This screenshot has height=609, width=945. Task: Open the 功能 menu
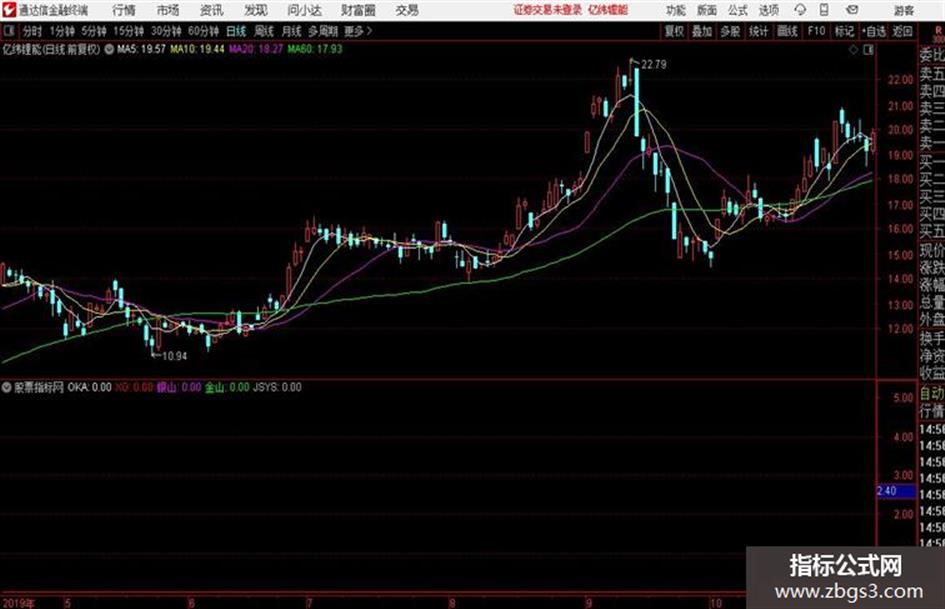point(676,10)
